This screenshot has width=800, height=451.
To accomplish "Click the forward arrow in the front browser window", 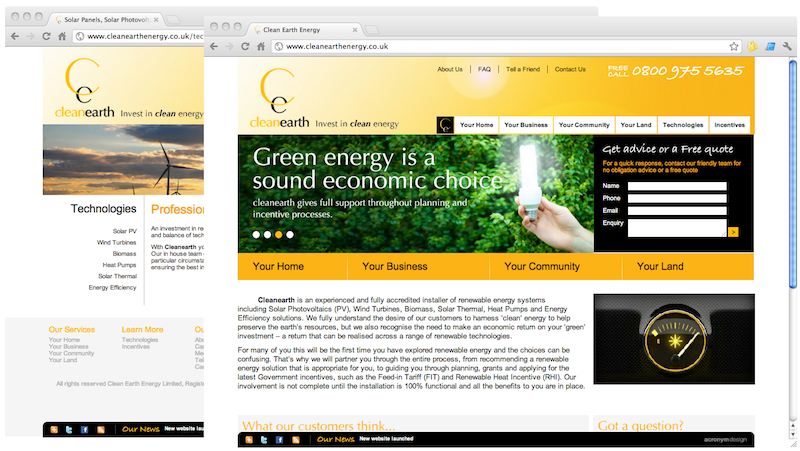I will (229, 46).
